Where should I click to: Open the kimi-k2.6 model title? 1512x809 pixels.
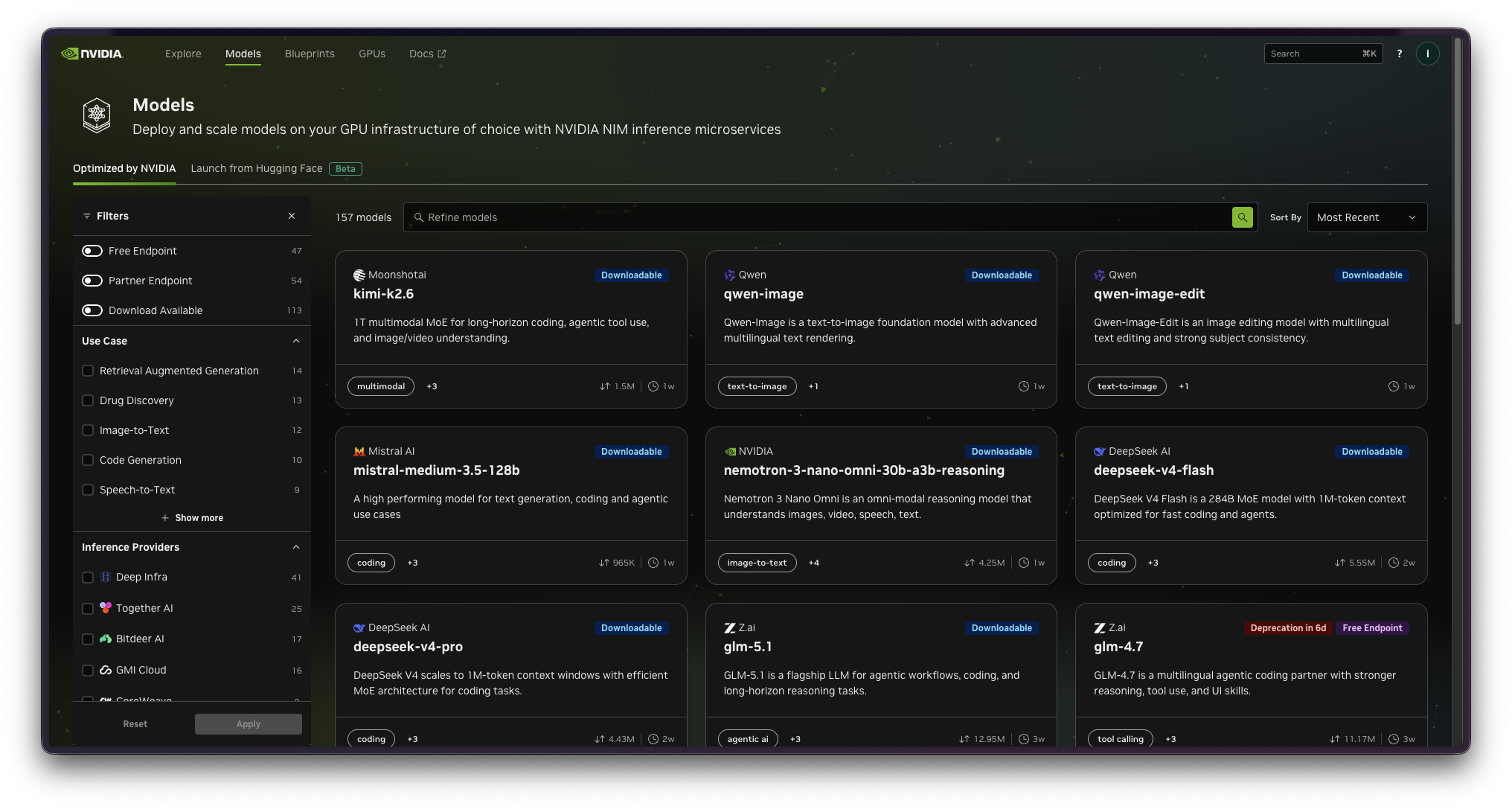[x=383, y=294]
